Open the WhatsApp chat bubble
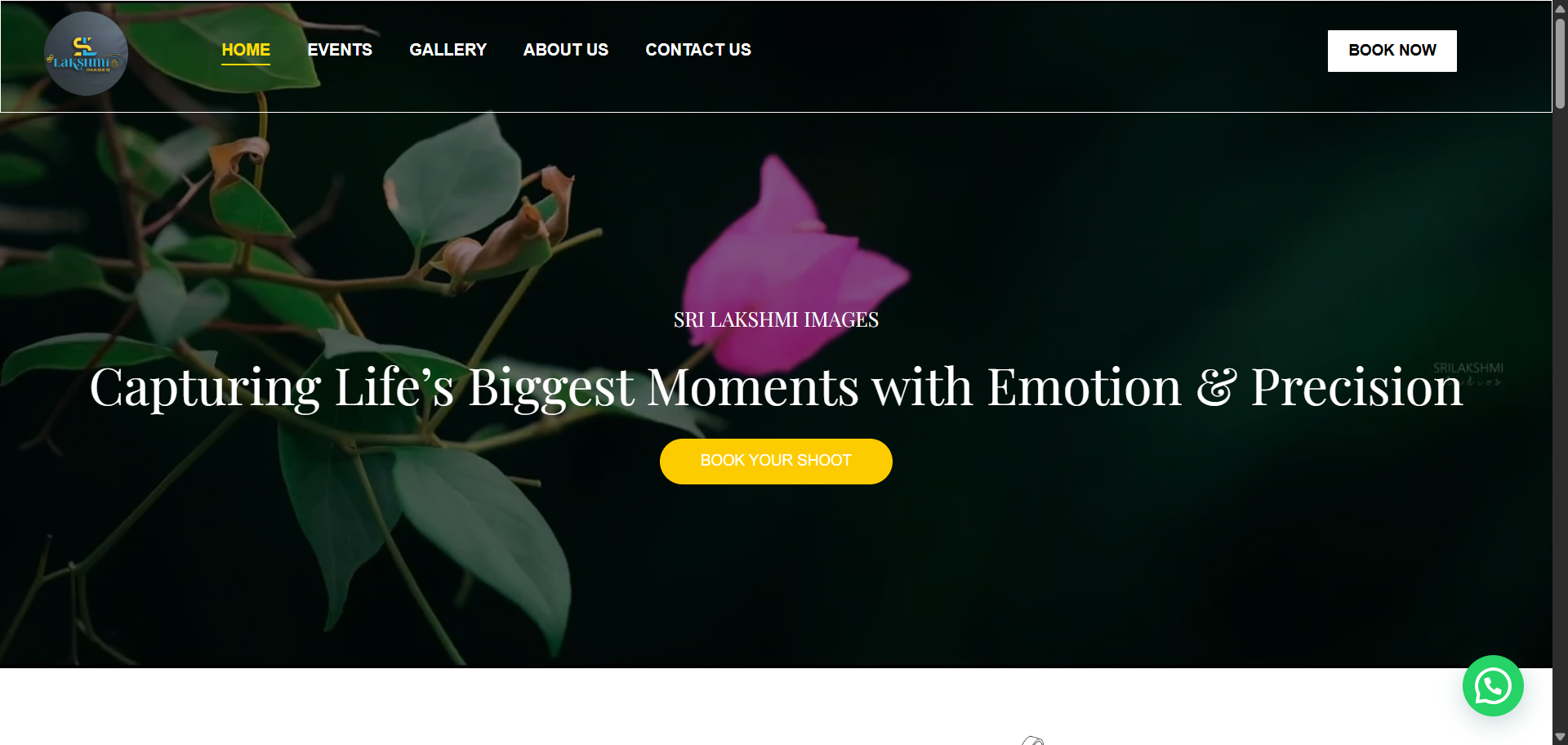The width and height of the screenshot is (1568, 745). click(x=1493, y=686)
